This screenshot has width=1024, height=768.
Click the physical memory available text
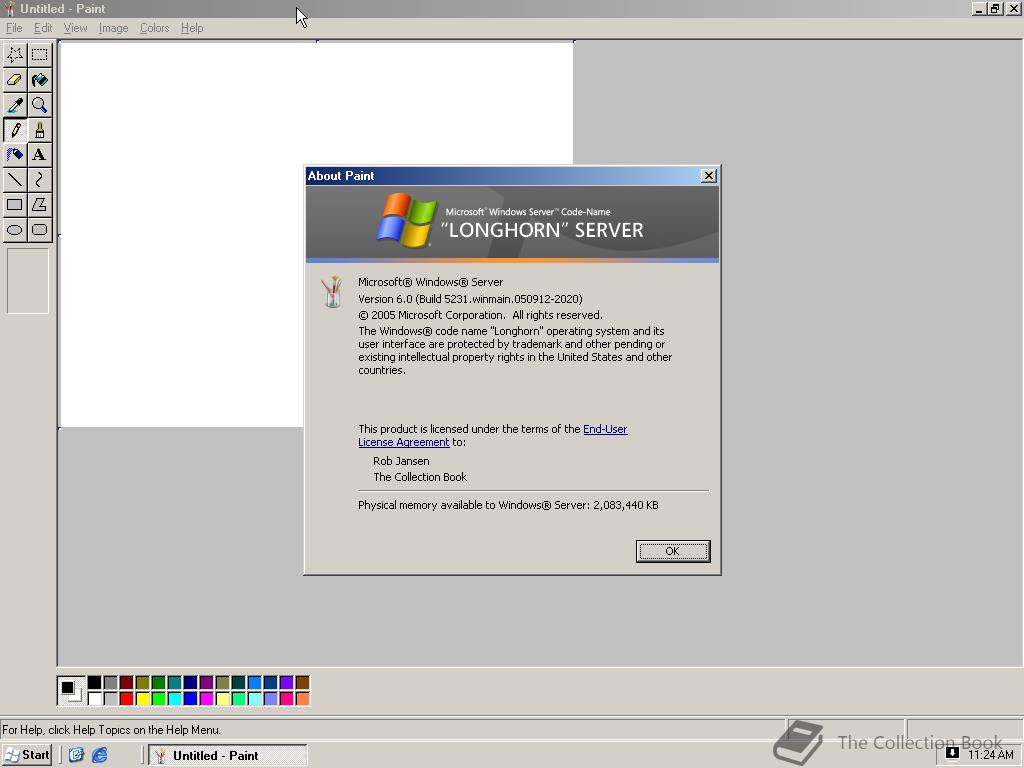coord(508,505)
